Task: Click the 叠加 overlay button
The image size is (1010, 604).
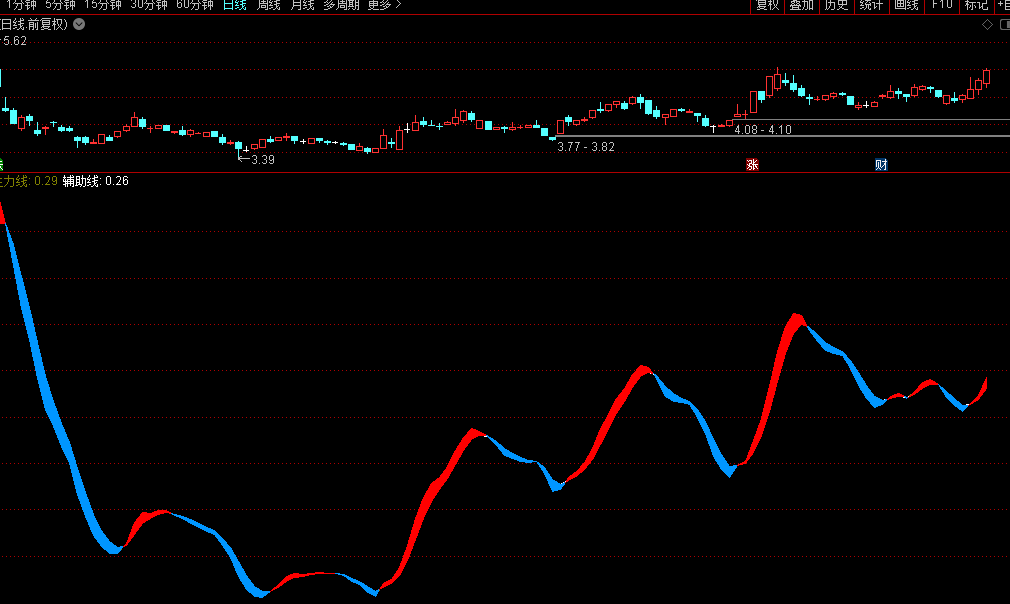Action: tap(801, 5)
